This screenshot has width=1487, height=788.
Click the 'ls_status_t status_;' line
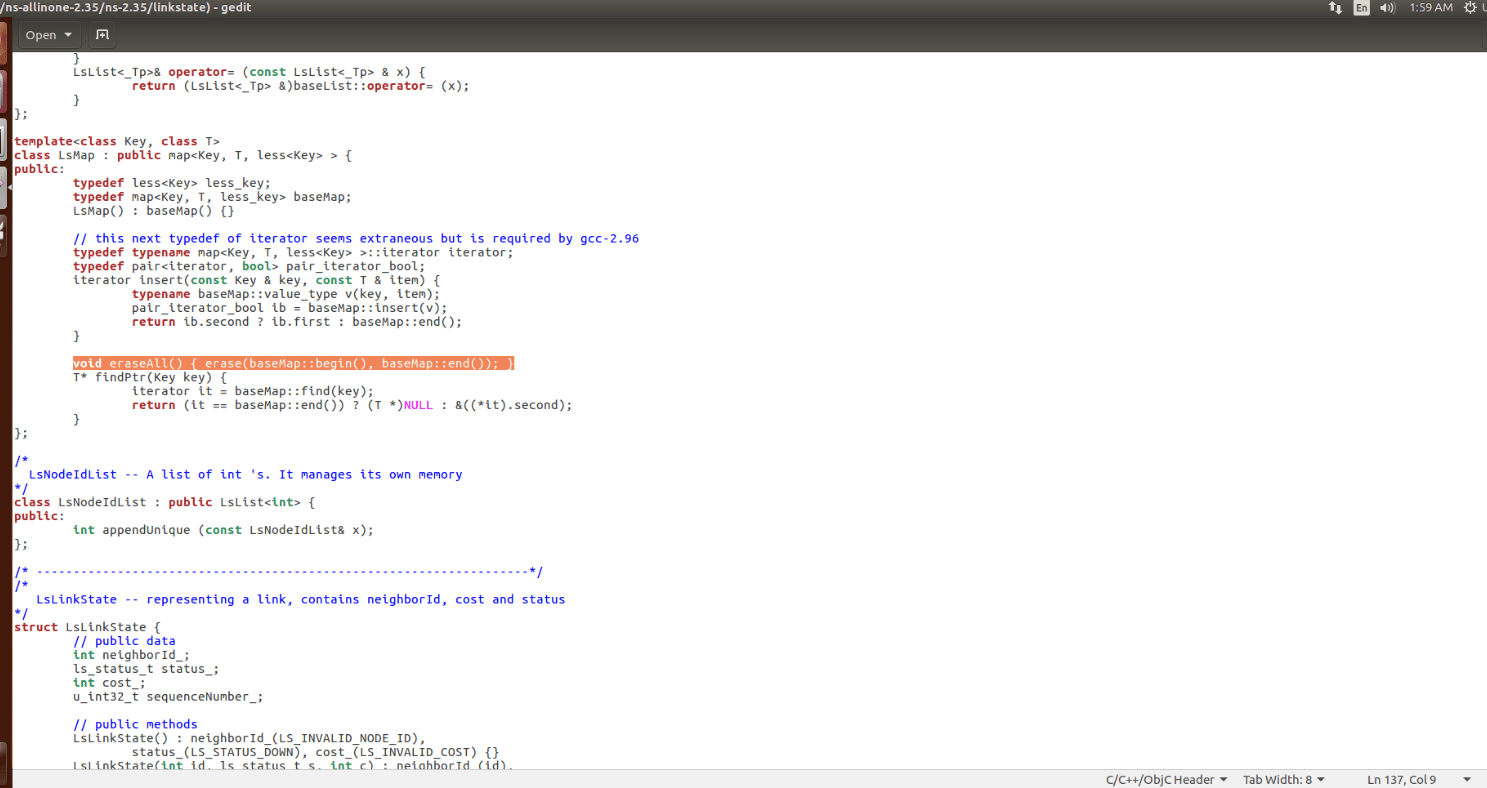(146, 668)
